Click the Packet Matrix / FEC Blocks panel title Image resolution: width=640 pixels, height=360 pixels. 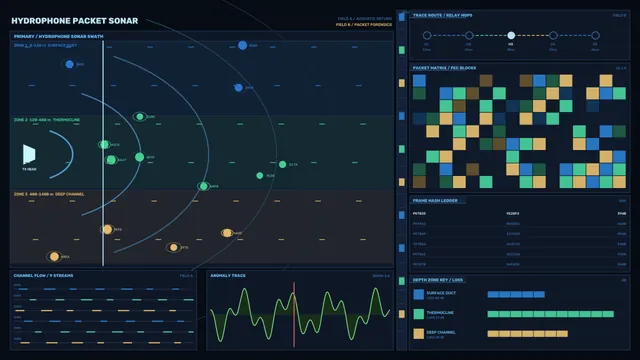444,68
